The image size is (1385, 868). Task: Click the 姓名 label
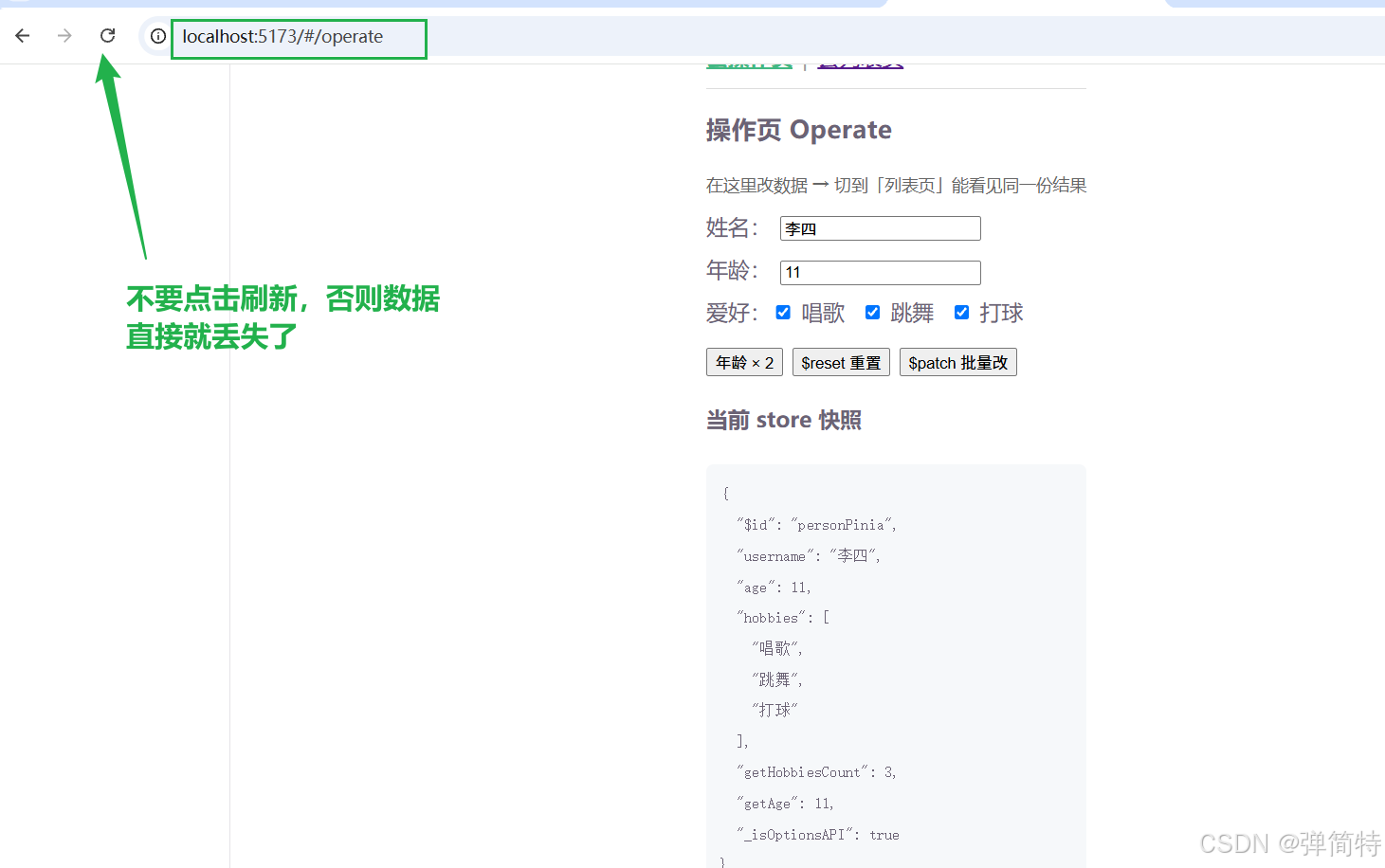(x=732, y=228)
